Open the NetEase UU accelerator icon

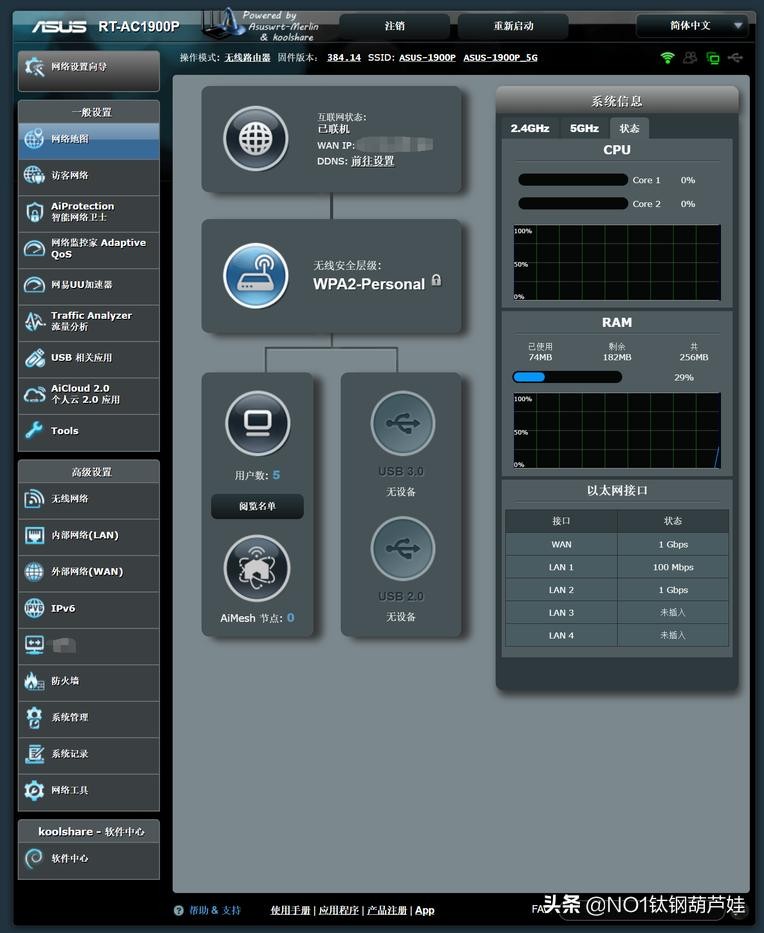pos(34,285)
